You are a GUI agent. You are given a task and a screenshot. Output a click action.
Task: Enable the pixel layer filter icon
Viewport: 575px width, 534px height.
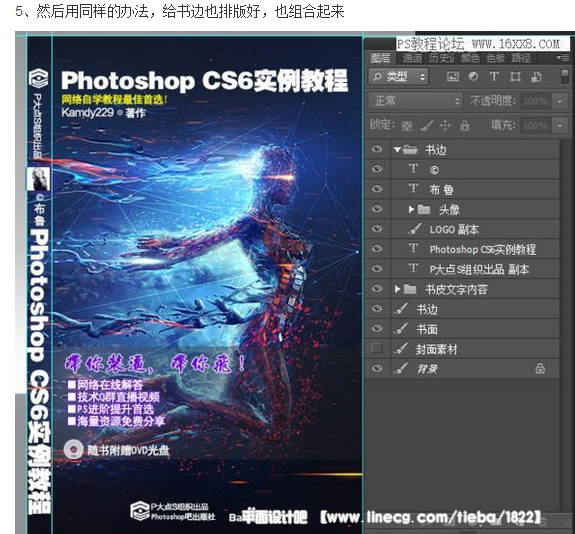pyautogui.click(x=453, y=76)
